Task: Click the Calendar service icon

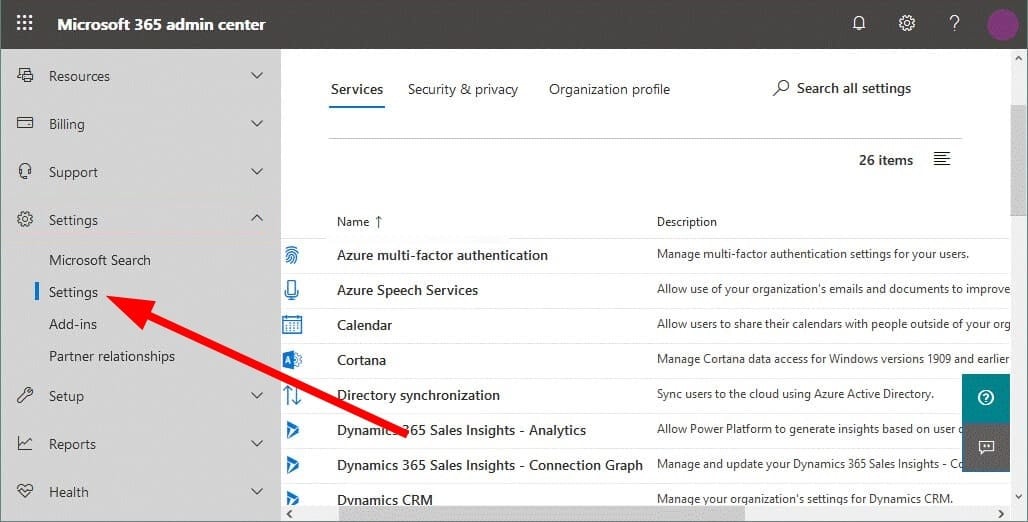Action: coord(292,325)
